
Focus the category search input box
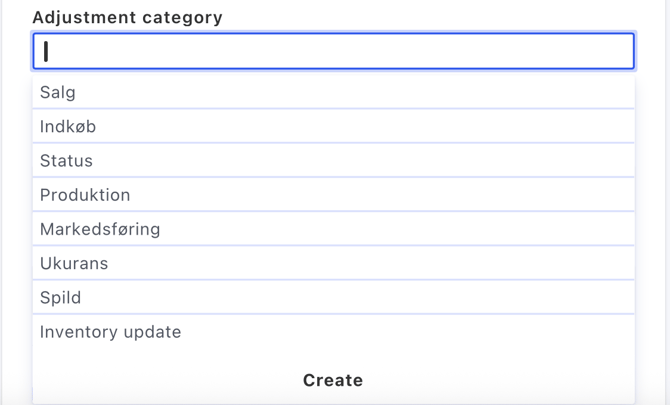333,51
